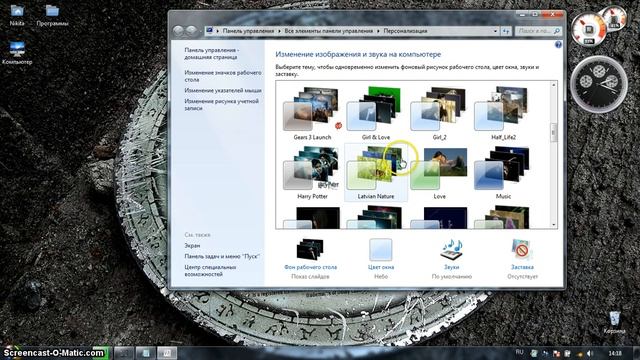Screen dimensions: 640x360
Task: Select the Harry Potter theme
Action: [x=312, y=172]
